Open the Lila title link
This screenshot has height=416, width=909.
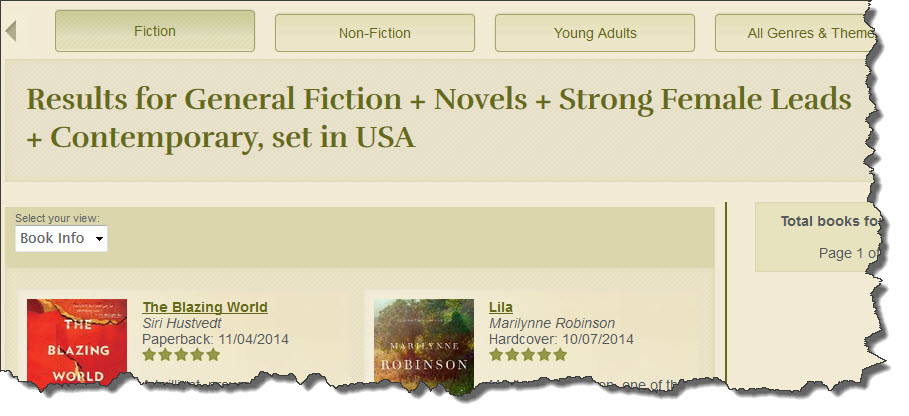pyautogui.click(x=500, y=307)
